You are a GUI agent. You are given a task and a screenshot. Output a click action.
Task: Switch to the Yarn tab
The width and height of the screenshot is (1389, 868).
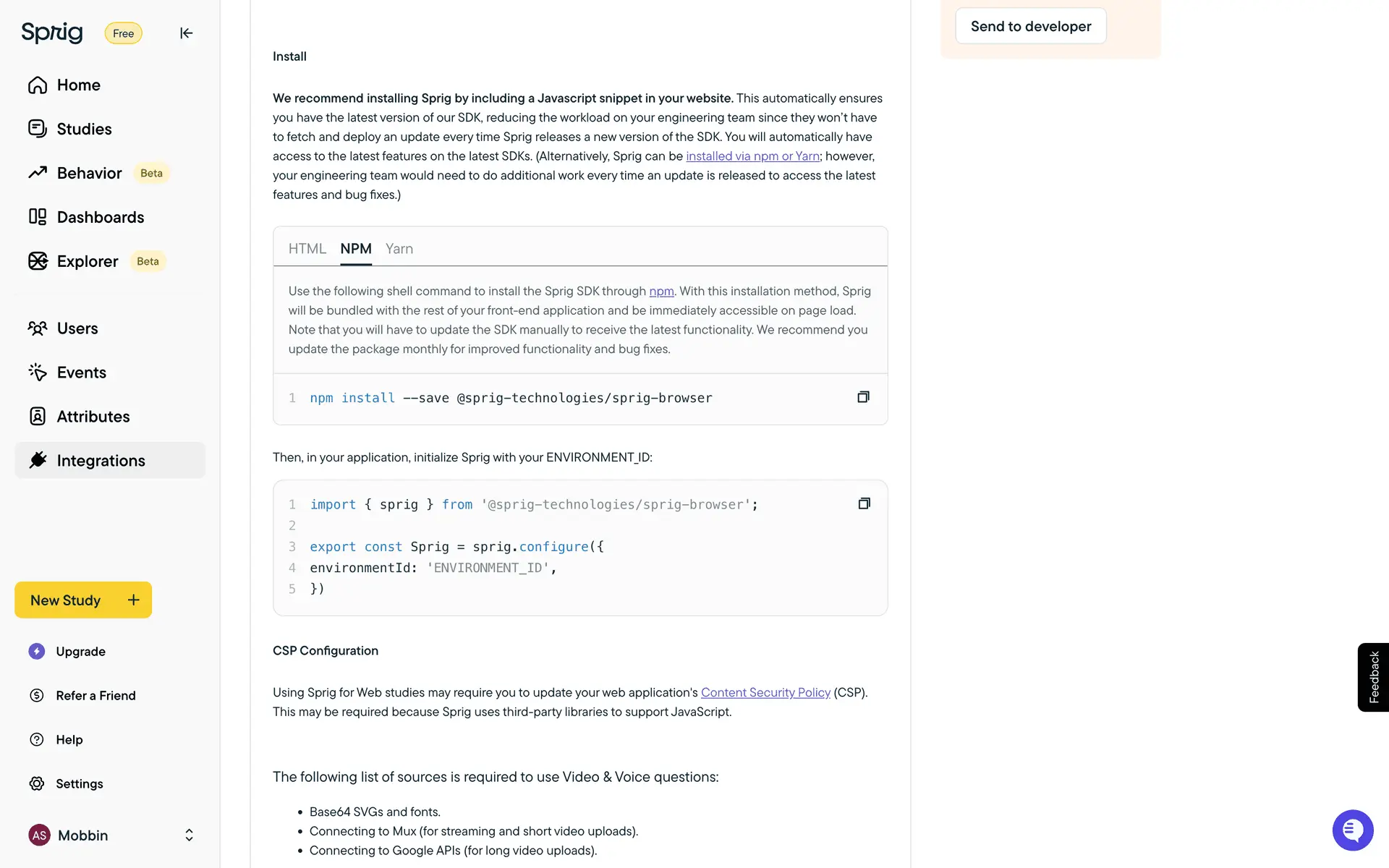click(399, 249)
